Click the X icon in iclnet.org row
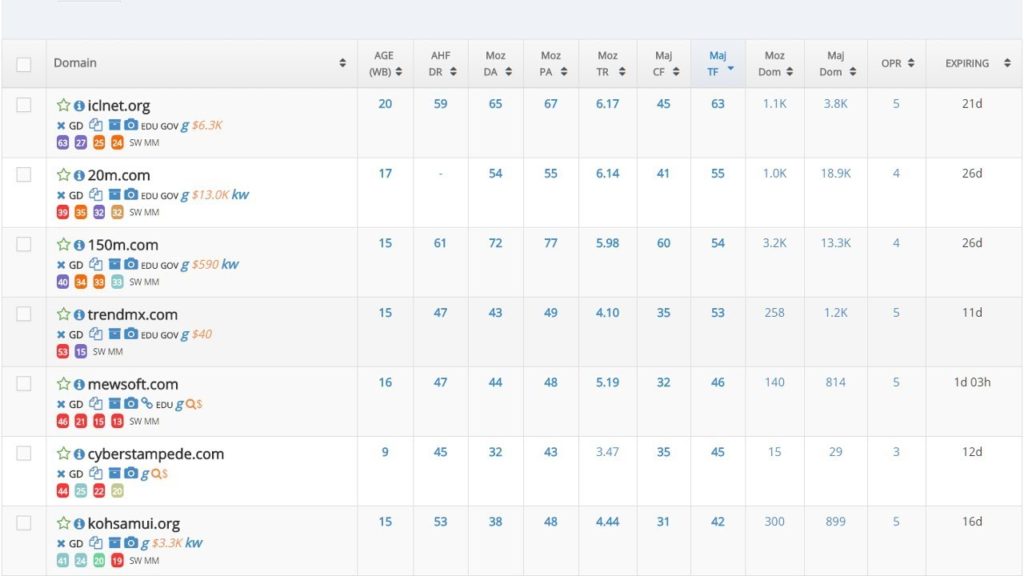The image size is (1024, 576). 61,125
